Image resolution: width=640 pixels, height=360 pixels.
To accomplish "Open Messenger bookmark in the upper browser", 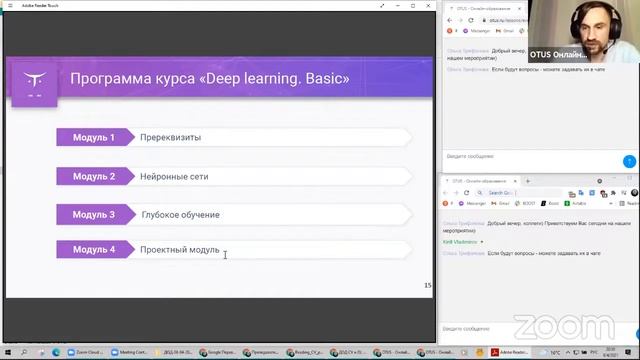I will point(476,31).
